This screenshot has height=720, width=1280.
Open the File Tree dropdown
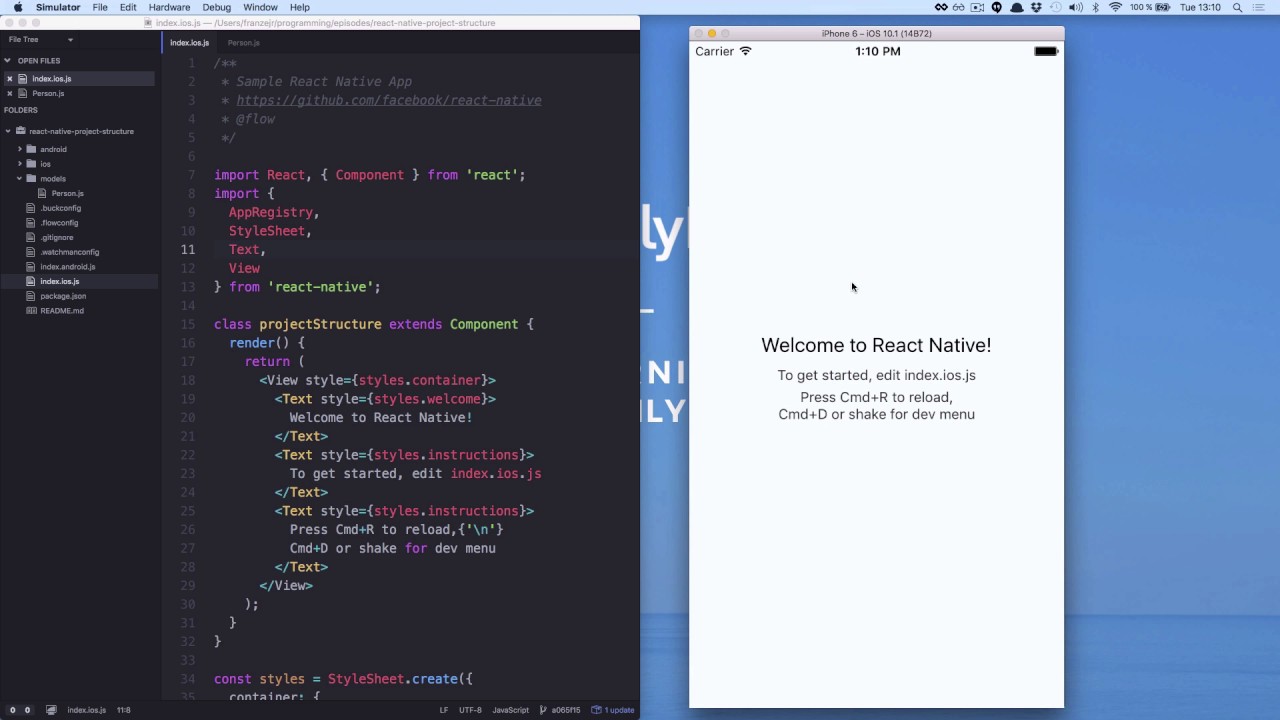41,40
